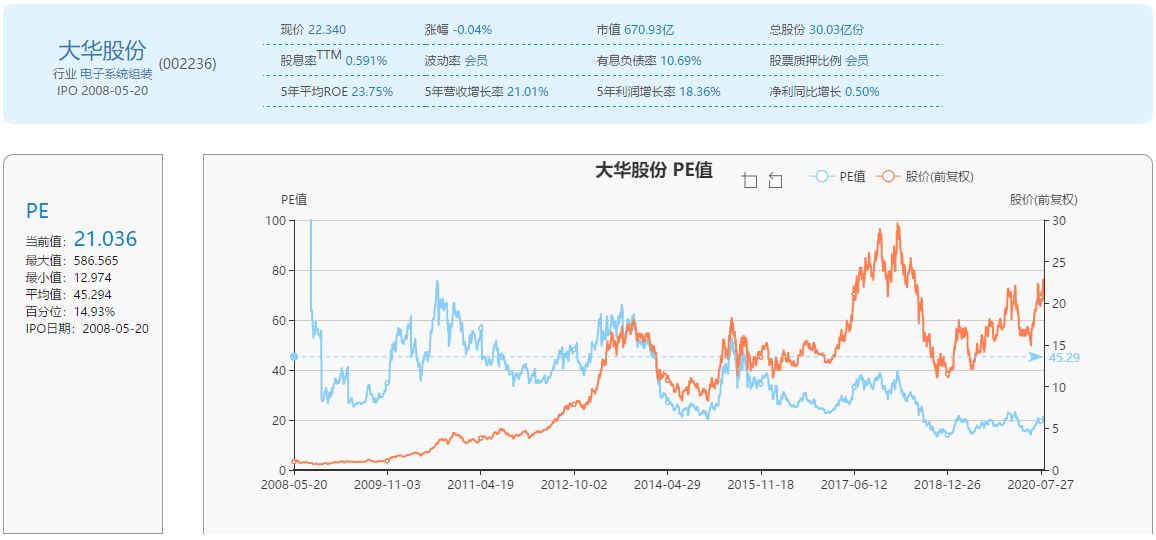This screenshot has width=1156, height=540.
Task: Open the 电子系统组装 industry link
Action: tap(116, 75)
